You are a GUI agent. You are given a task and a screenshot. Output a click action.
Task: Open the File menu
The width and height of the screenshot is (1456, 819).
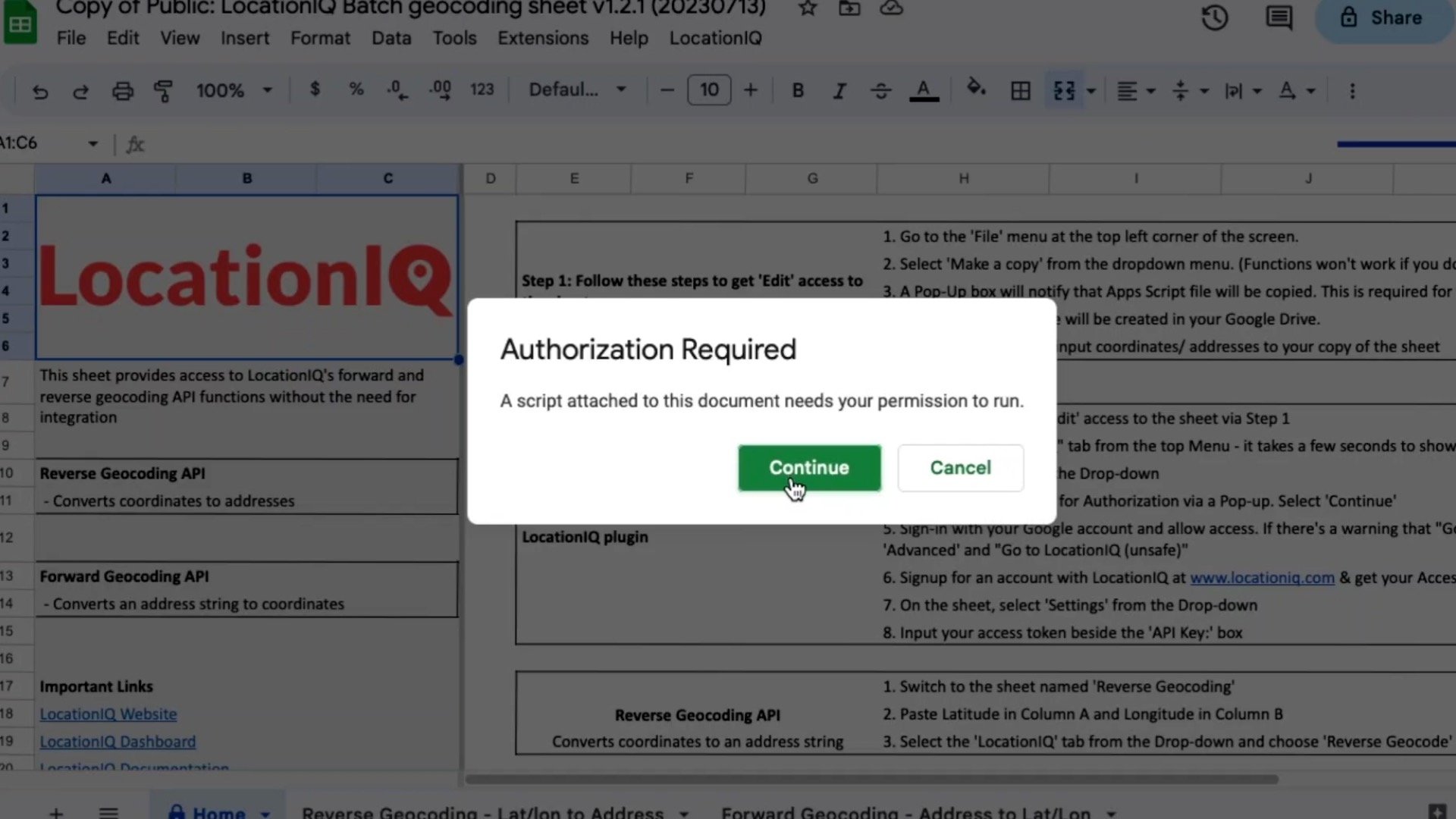click(71, 38)
